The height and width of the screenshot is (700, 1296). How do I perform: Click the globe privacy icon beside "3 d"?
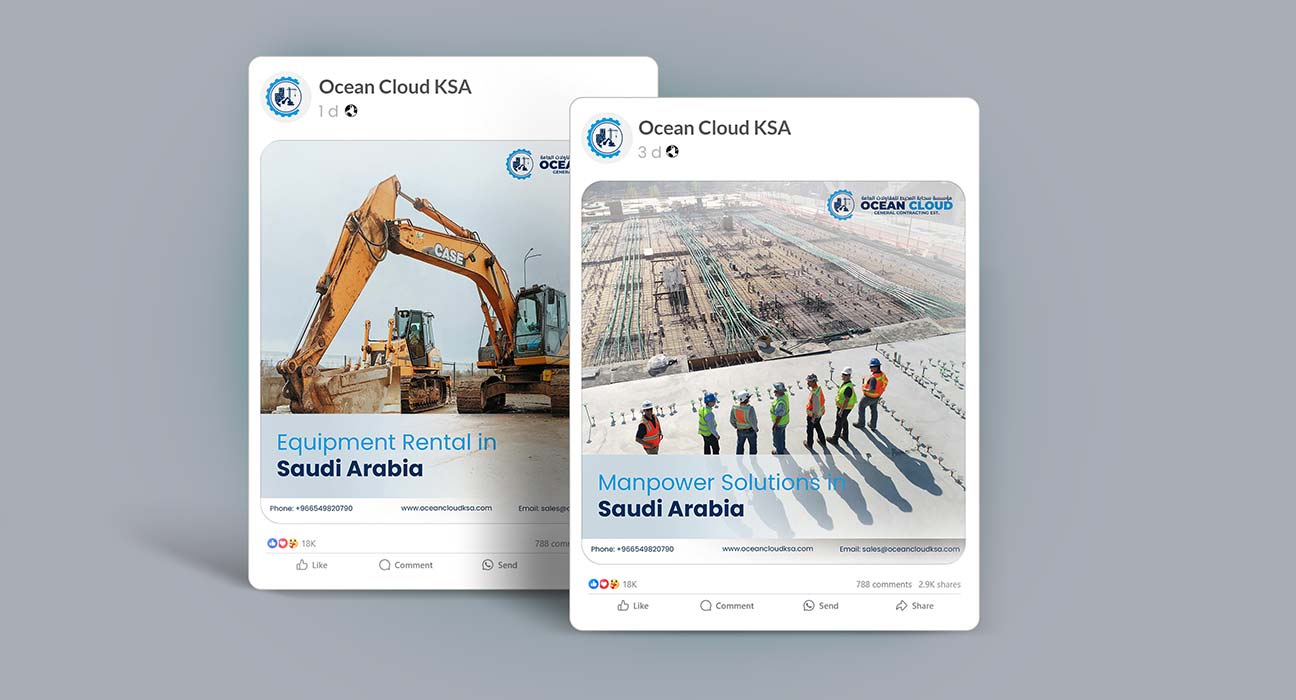[672, 152]
